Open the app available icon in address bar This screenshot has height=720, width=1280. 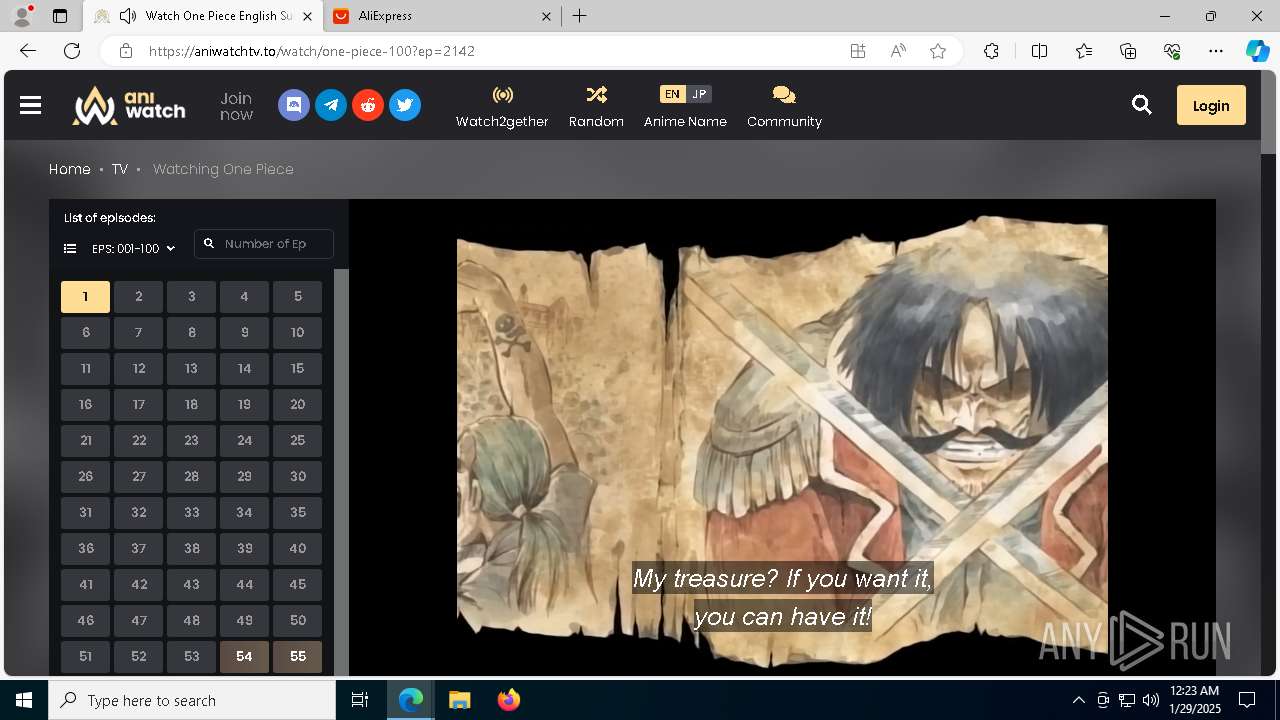(858, 51)
